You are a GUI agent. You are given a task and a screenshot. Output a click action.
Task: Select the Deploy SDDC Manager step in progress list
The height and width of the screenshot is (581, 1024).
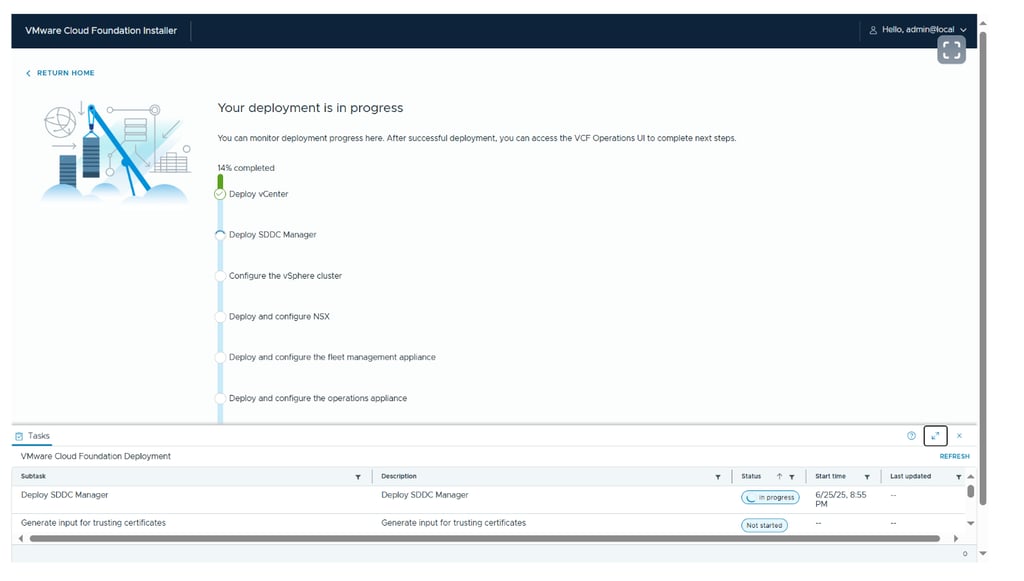(272, 235)
